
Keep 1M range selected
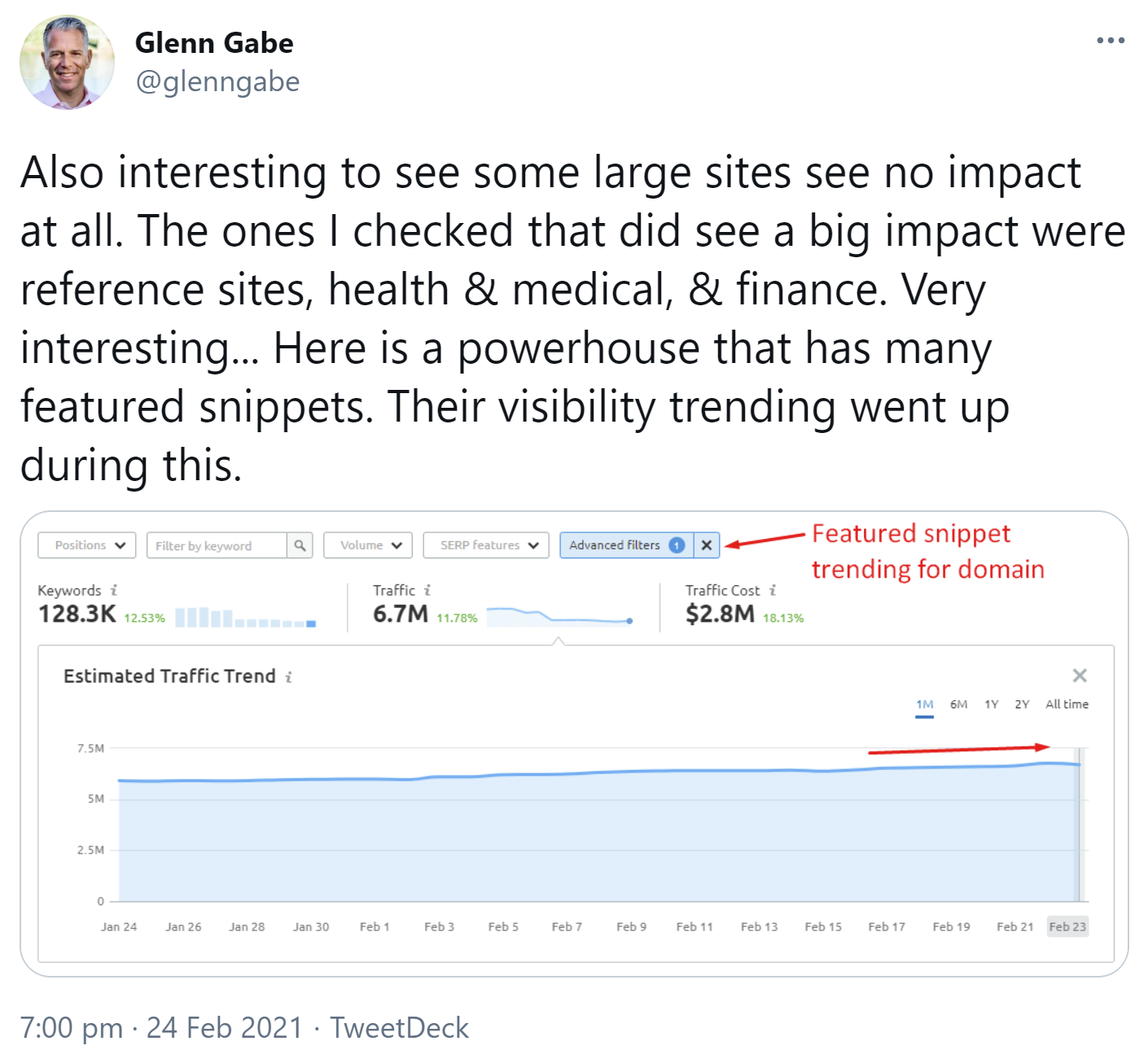924,705
